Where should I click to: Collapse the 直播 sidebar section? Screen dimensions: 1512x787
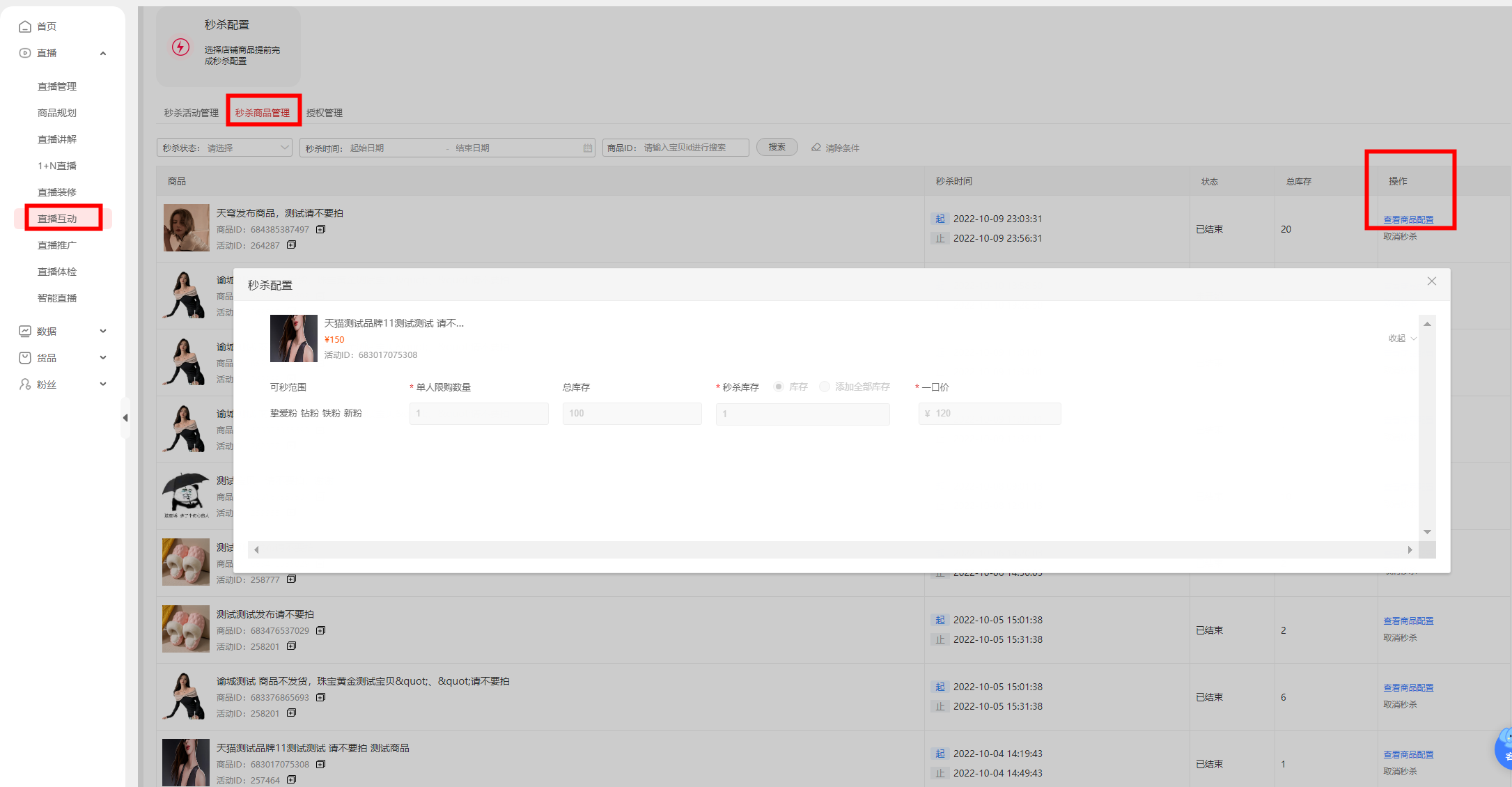tap(103, 53)
